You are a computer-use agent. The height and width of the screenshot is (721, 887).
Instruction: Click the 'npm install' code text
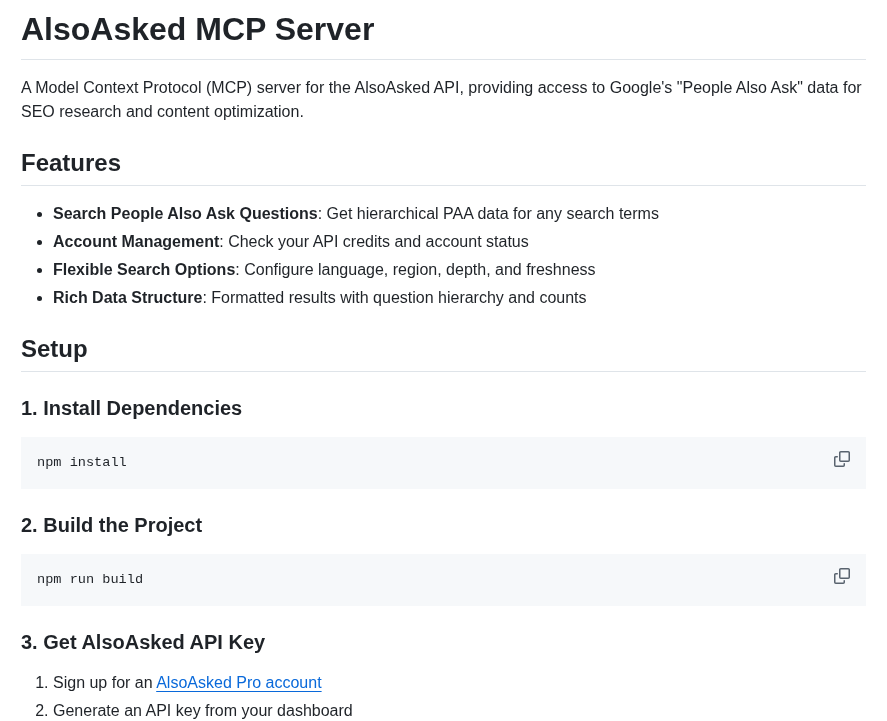pos(82,462)
